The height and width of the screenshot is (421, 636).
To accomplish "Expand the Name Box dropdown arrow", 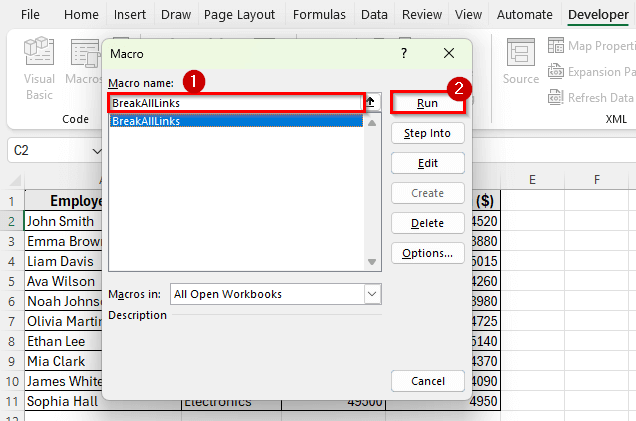I will 97,151.
